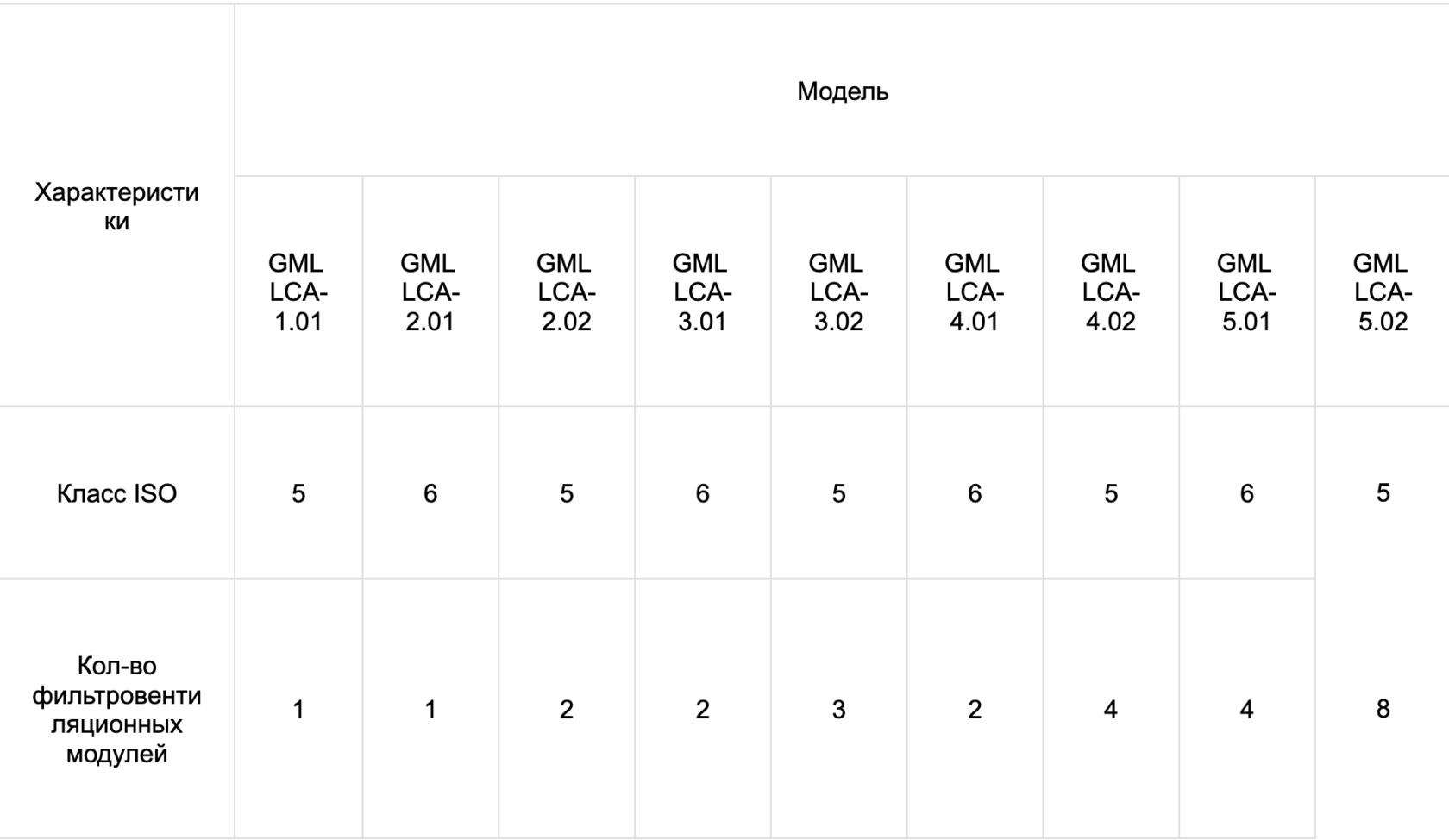
Task: Select the GML LCA-3.01 column header
Action: pyautogui.click(x=702, y=292)
